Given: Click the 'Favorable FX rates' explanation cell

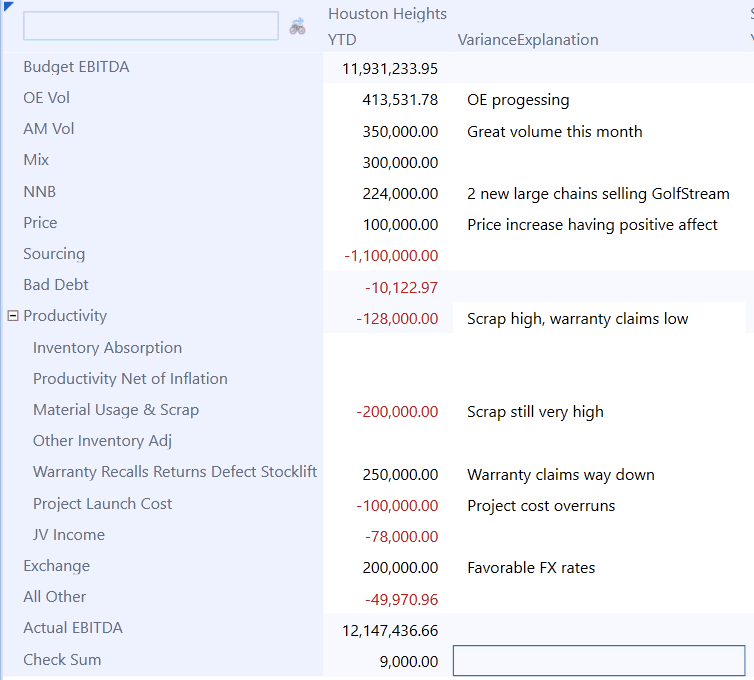Looking at the screenshot, I should point(531,568).
